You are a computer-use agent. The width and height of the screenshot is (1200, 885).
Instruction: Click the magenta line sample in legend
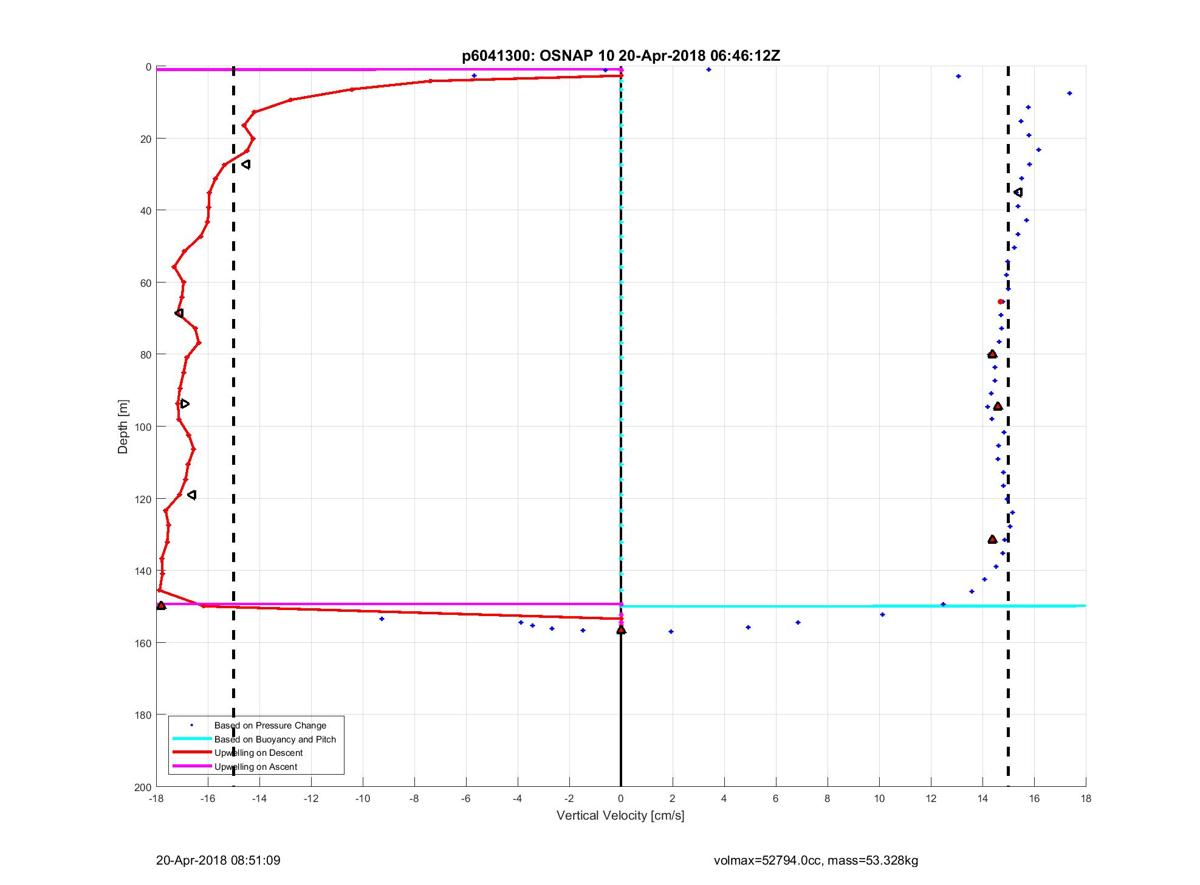[x=191, y=767]
